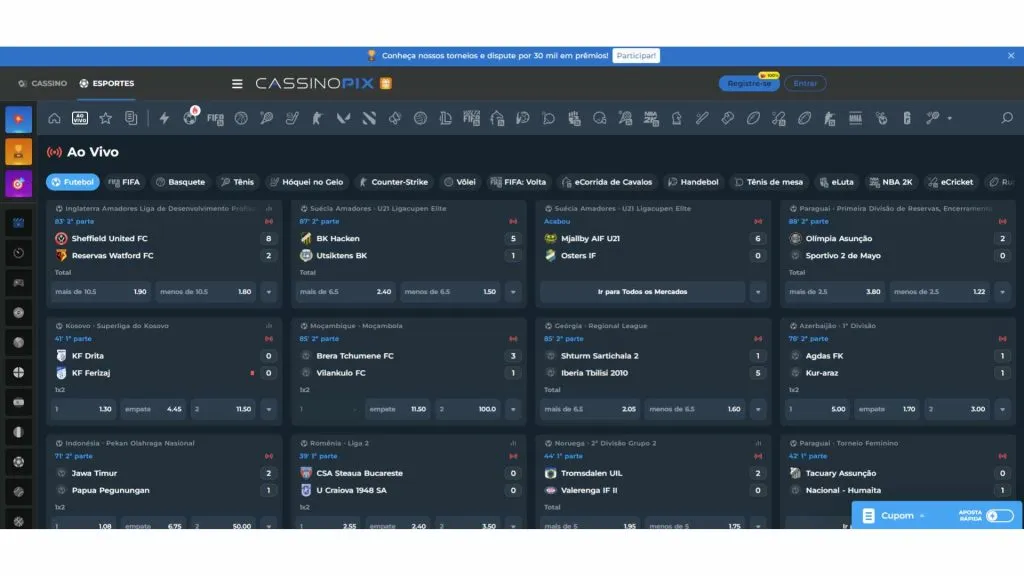Click the hamburger menu icon beside logo

237,84
